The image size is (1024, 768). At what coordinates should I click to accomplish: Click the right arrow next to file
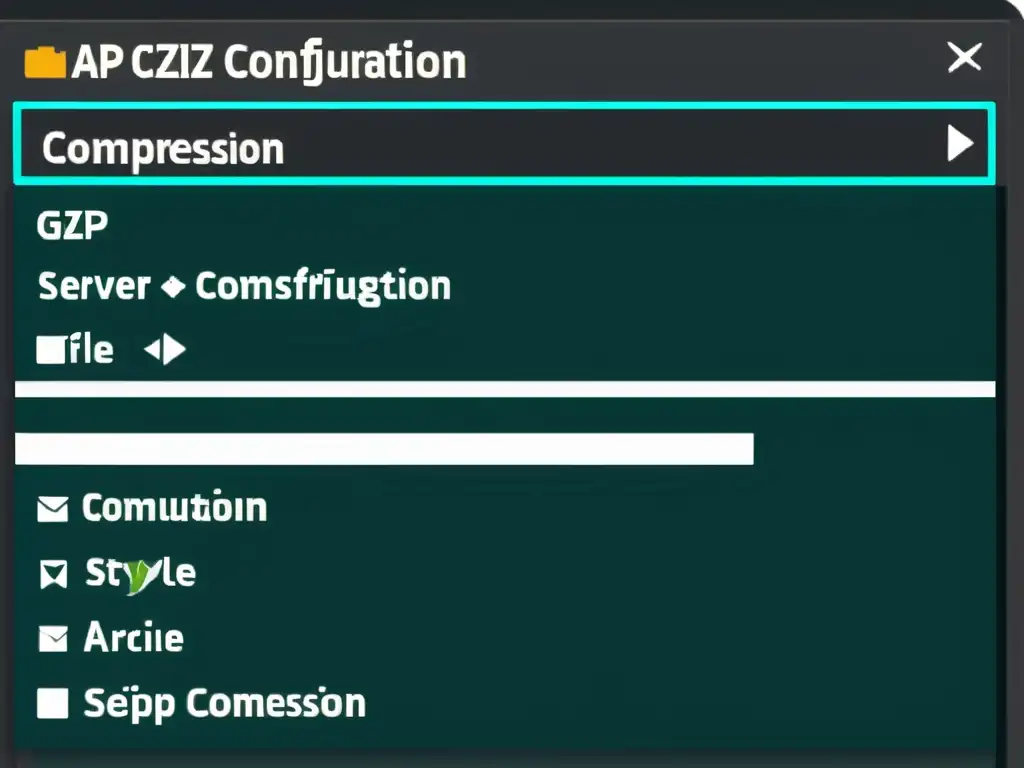(x=176, y=350)
